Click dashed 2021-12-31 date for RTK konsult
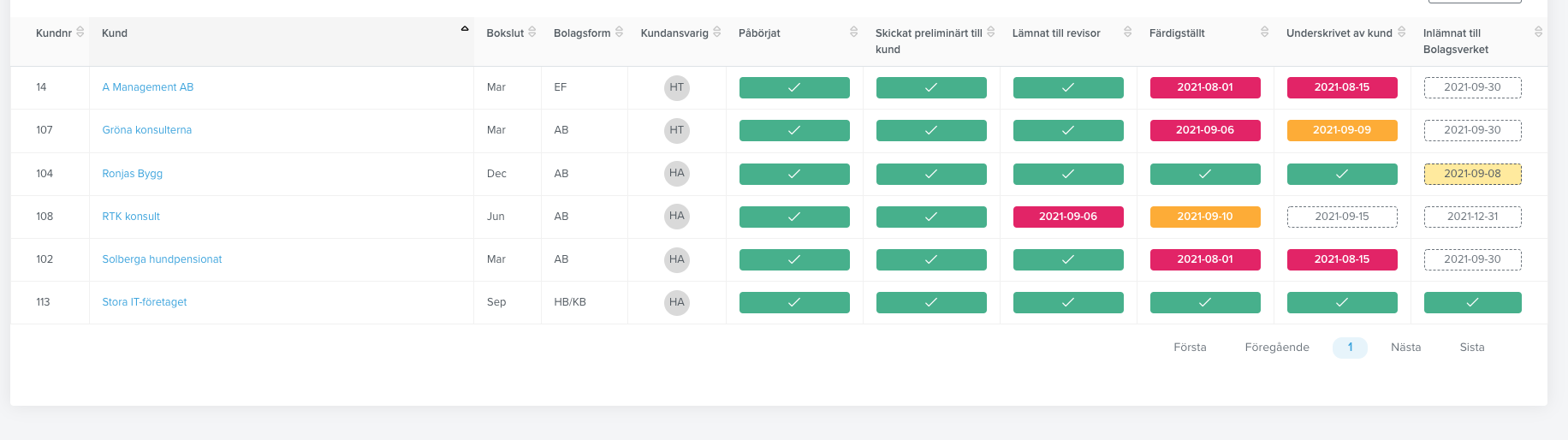 pos(1473,217)
